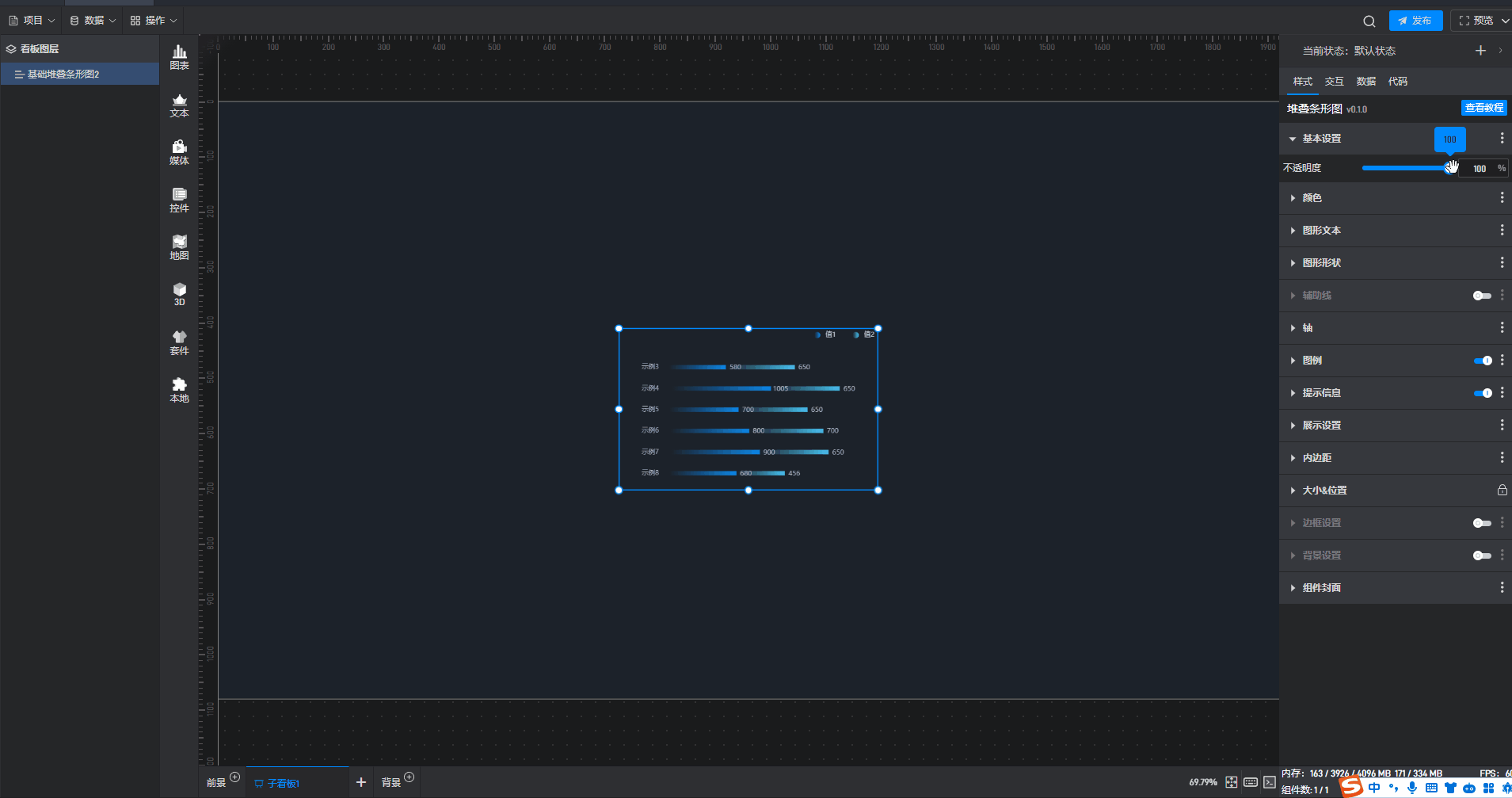Click the search magnifier icon
Viewport: 1512px width, 798px height.
[1369, 21]
